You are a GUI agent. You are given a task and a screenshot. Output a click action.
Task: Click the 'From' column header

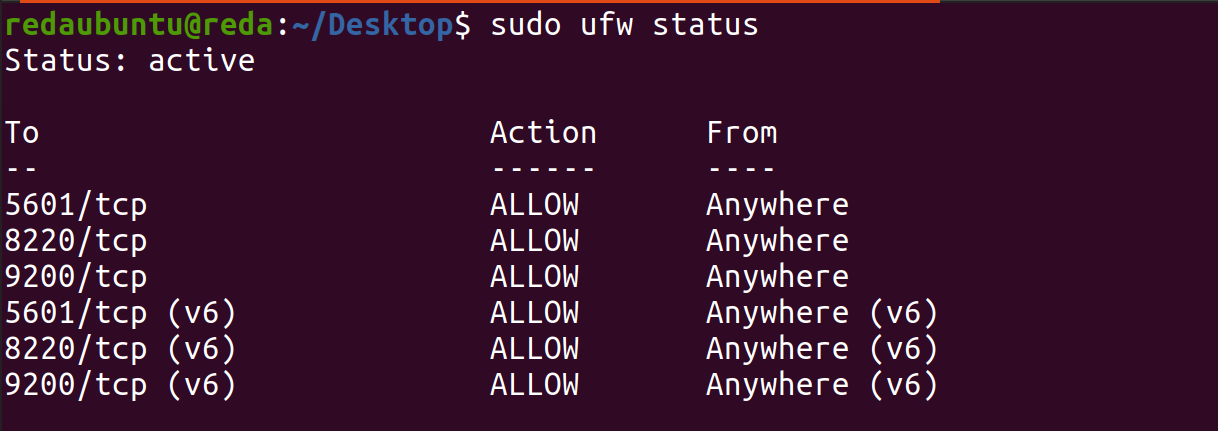tap(742, 133)
